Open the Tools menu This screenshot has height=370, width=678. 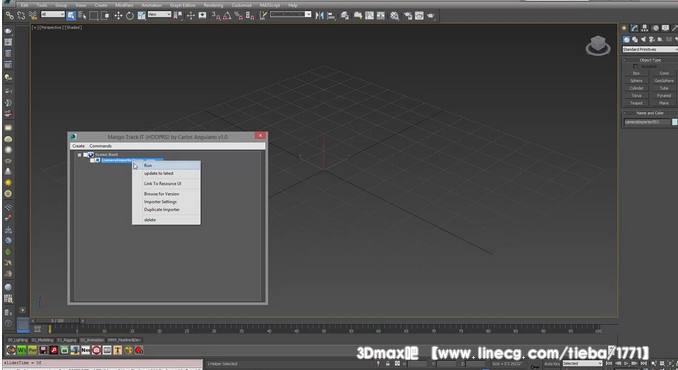42,5
